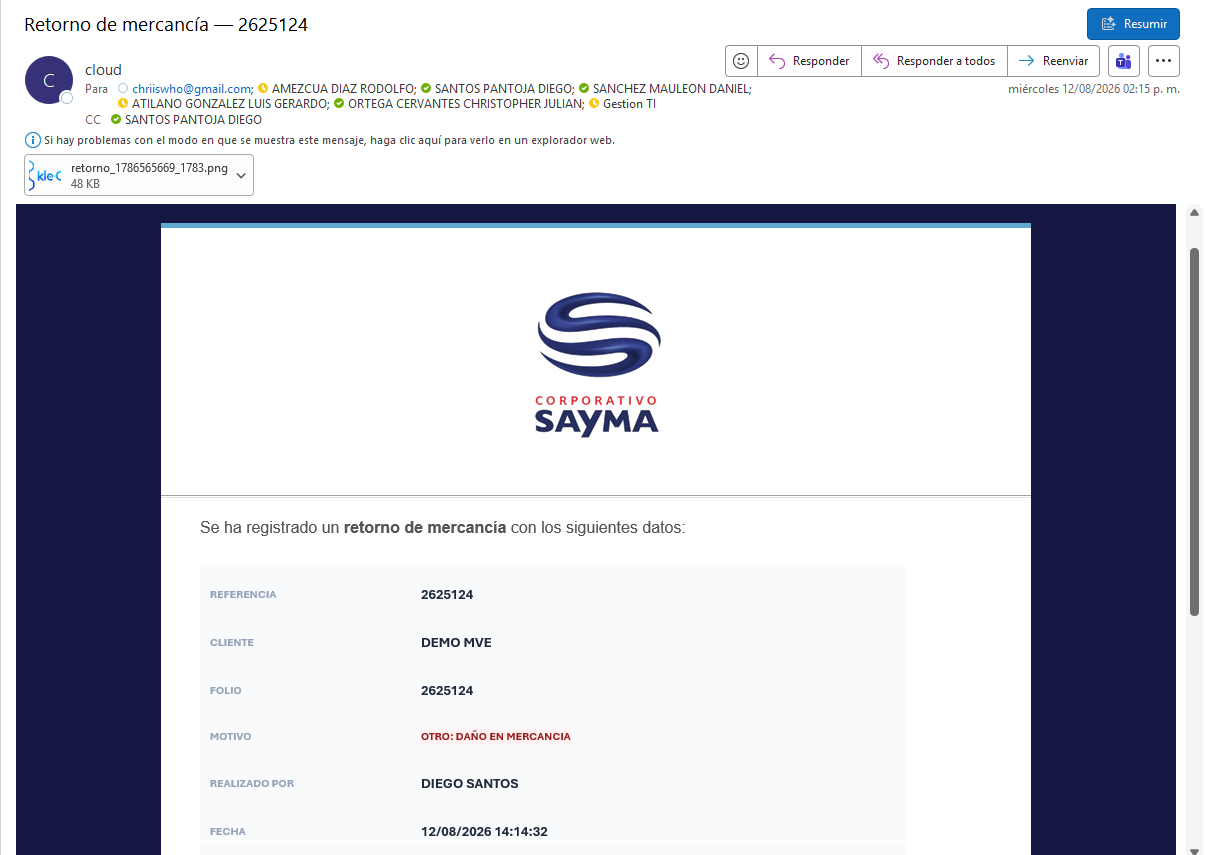The image size is (1206, 855).
Task: Click the info icon in the message bar
Action: click(33, 140)
